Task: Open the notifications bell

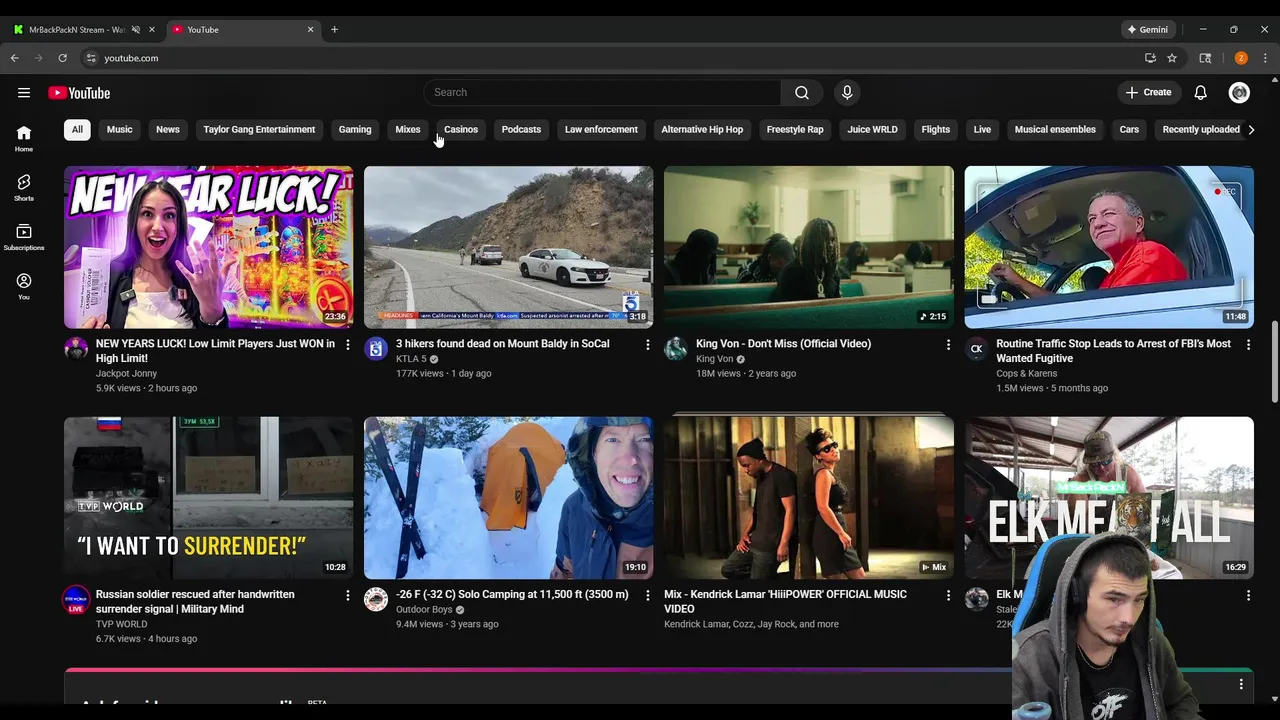Action: [x=1201, y=93]
